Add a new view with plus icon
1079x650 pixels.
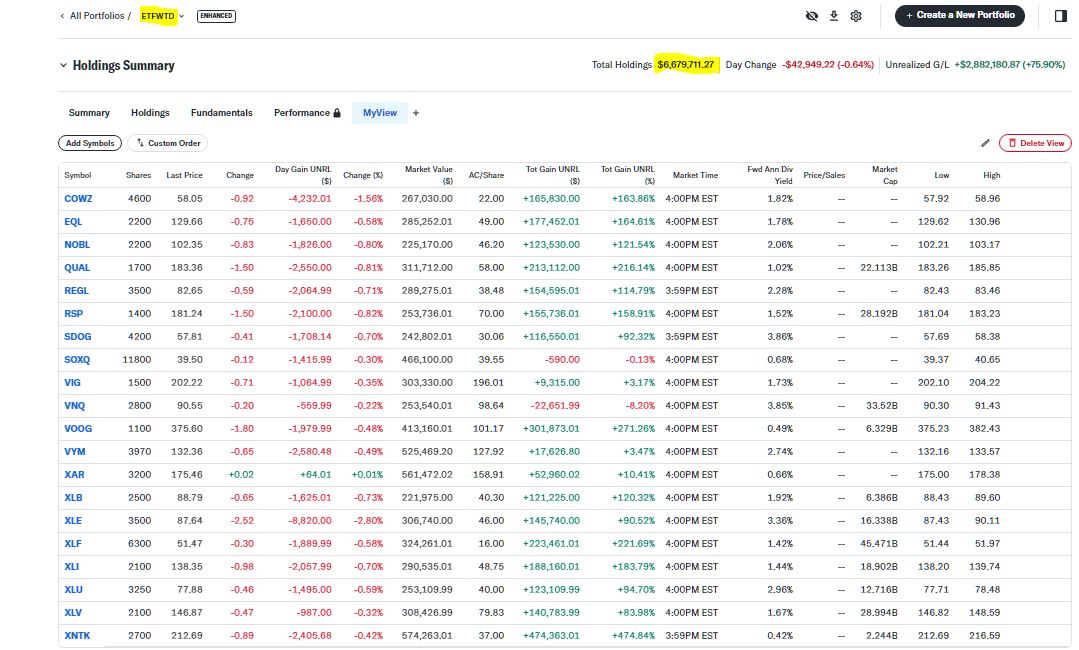[416, 113]
